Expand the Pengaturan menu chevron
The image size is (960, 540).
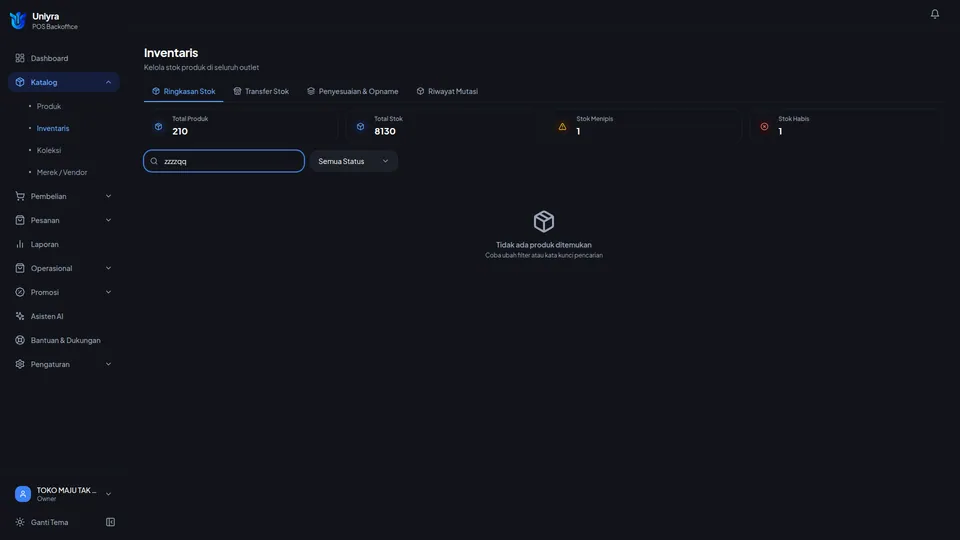click(x=108, y=364)
